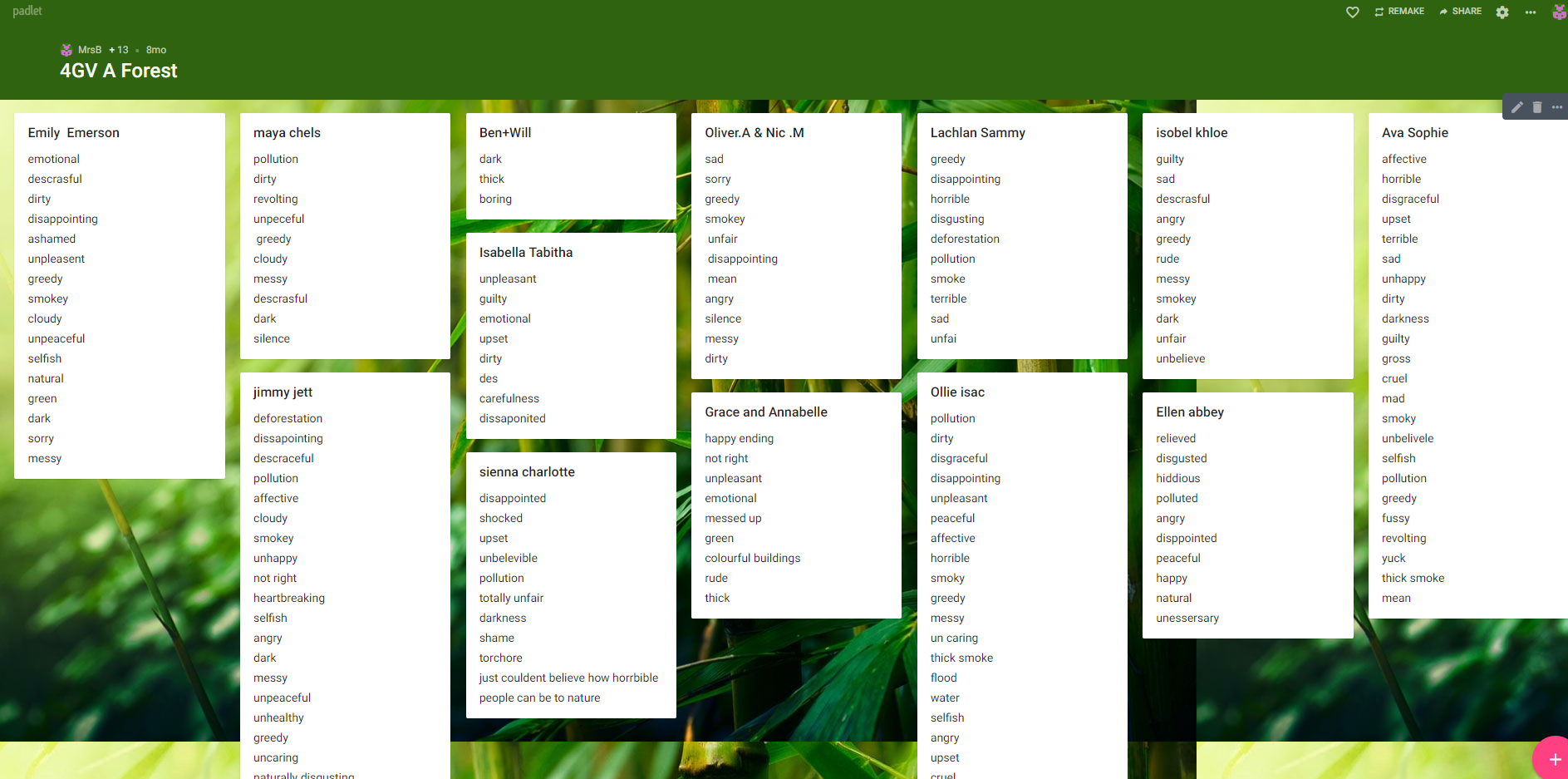Click 'totally unfair' in sienna charlotte post
Screen dimensions: 1568x779
pos(511,599)
